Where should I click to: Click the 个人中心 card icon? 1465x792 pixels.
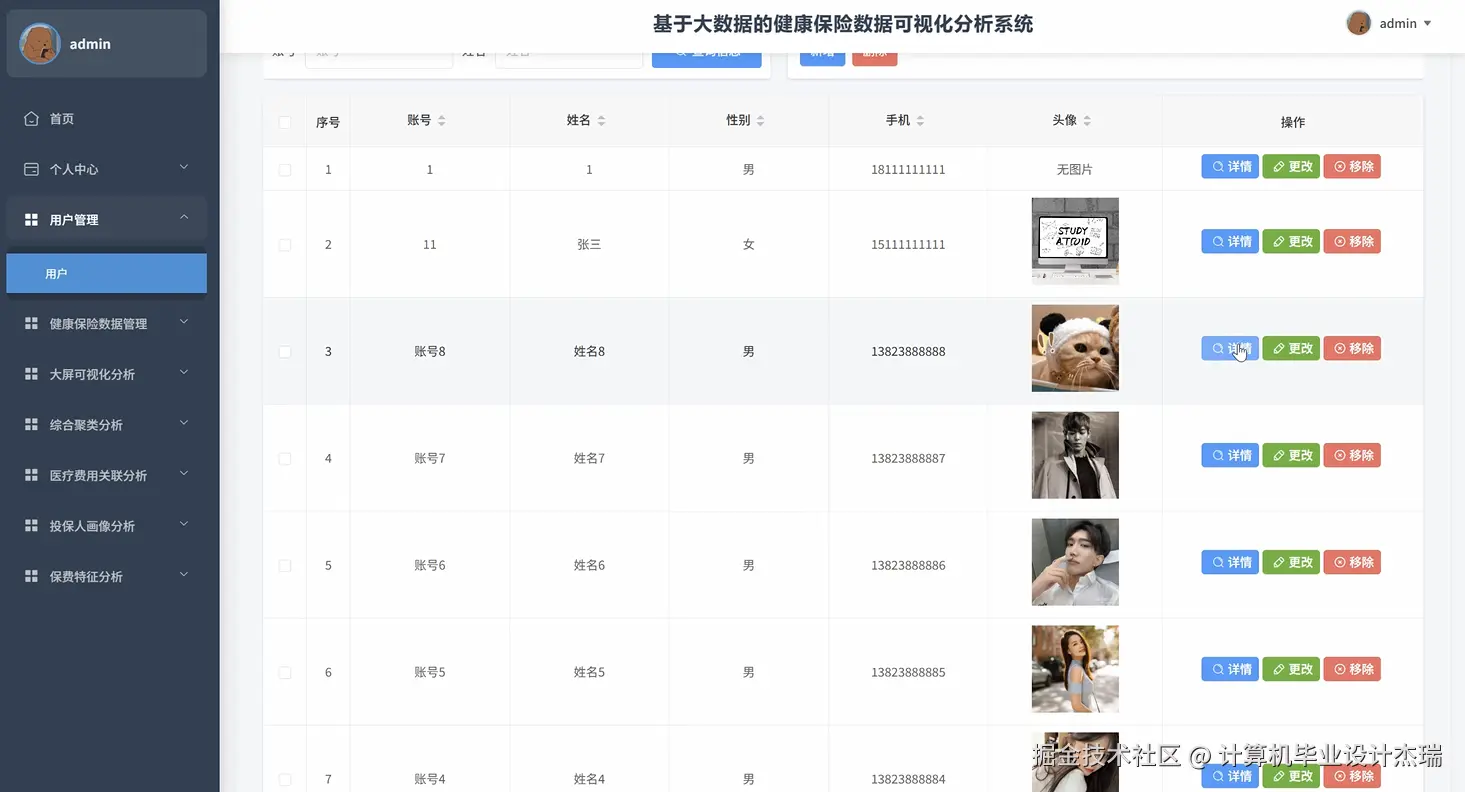(31, 169)
